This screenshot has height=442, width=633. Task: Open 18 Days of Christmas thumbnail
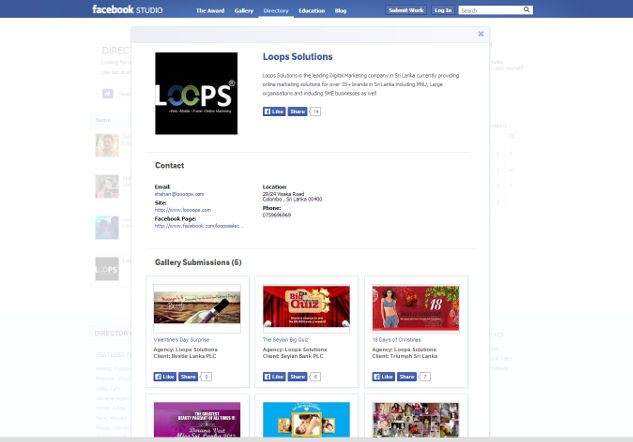[416, 309]
